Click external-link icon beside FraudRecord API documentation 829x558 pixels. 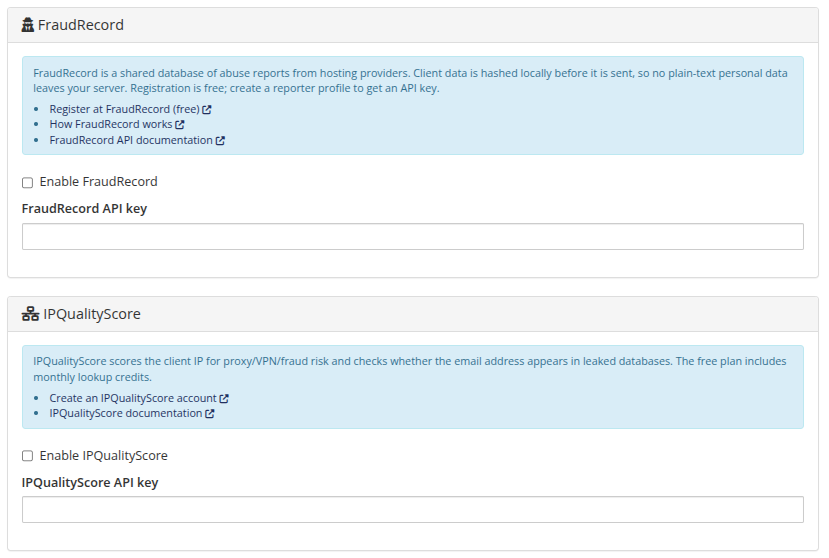pos(220,141)
